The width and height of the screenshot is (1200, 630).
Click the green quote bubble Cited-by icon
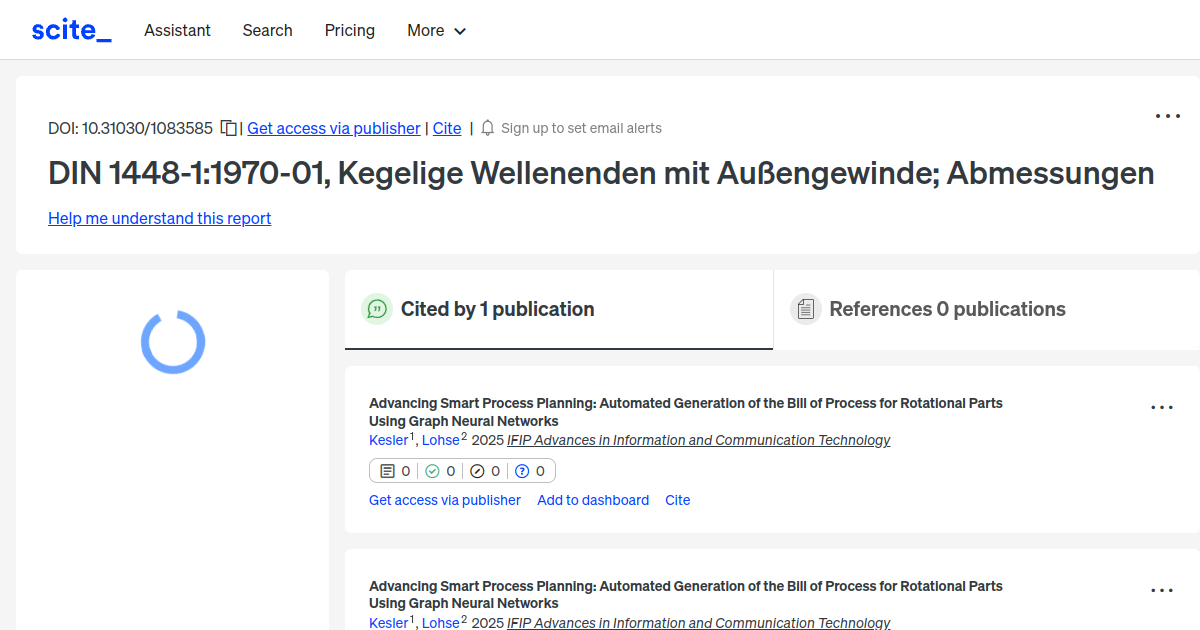[x=377, y=309]
